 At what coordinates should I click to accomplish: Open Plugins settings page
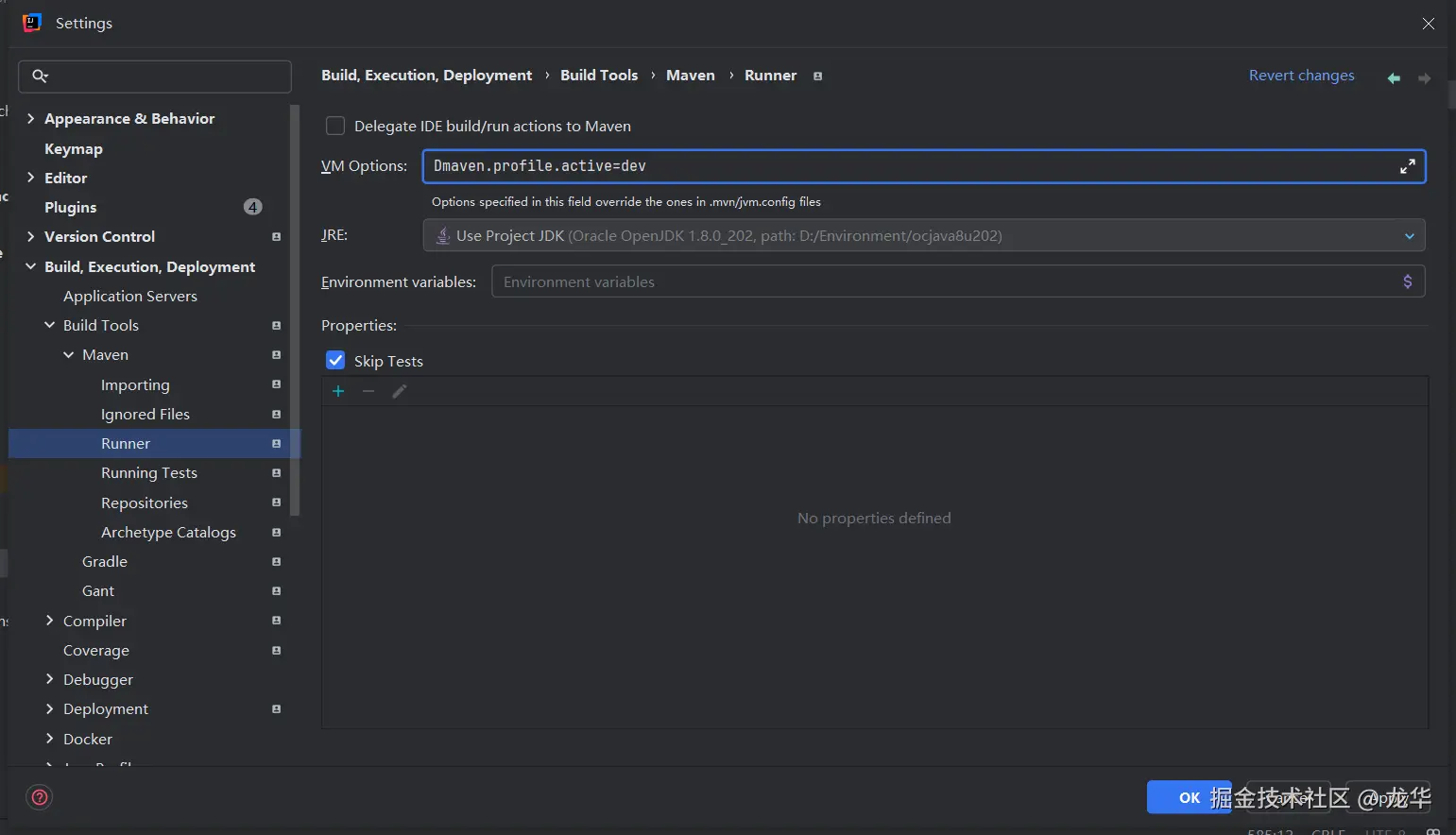(71, 207)
